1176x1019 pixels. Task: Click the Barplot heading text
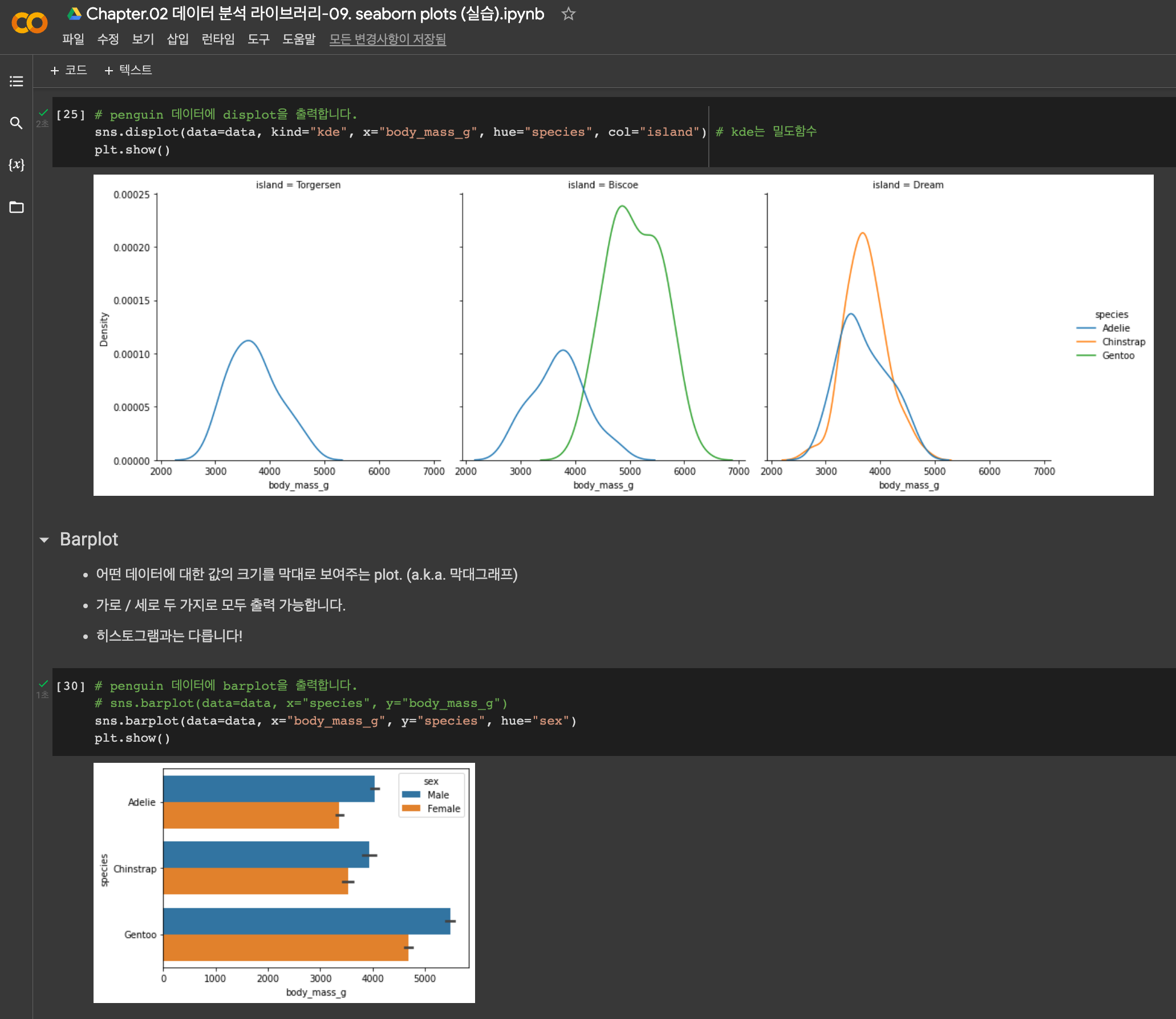click(89, 540)
